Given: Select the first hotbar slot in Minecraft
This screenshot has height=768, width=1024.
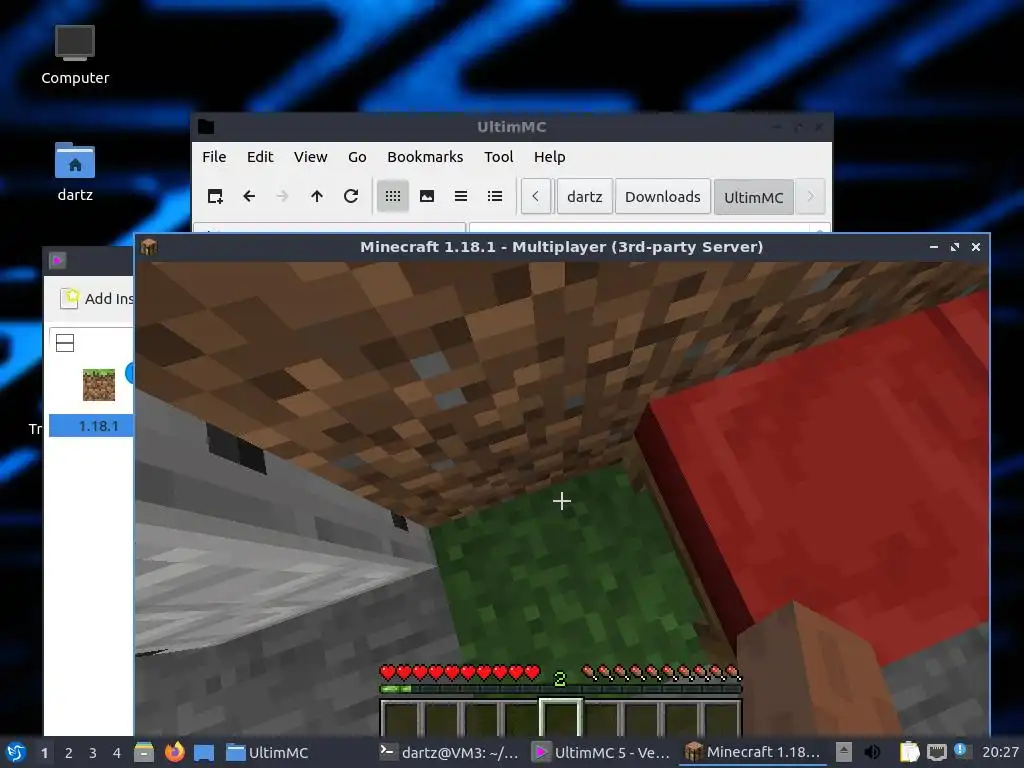Looking at the screenshot, I should (400, 718).
